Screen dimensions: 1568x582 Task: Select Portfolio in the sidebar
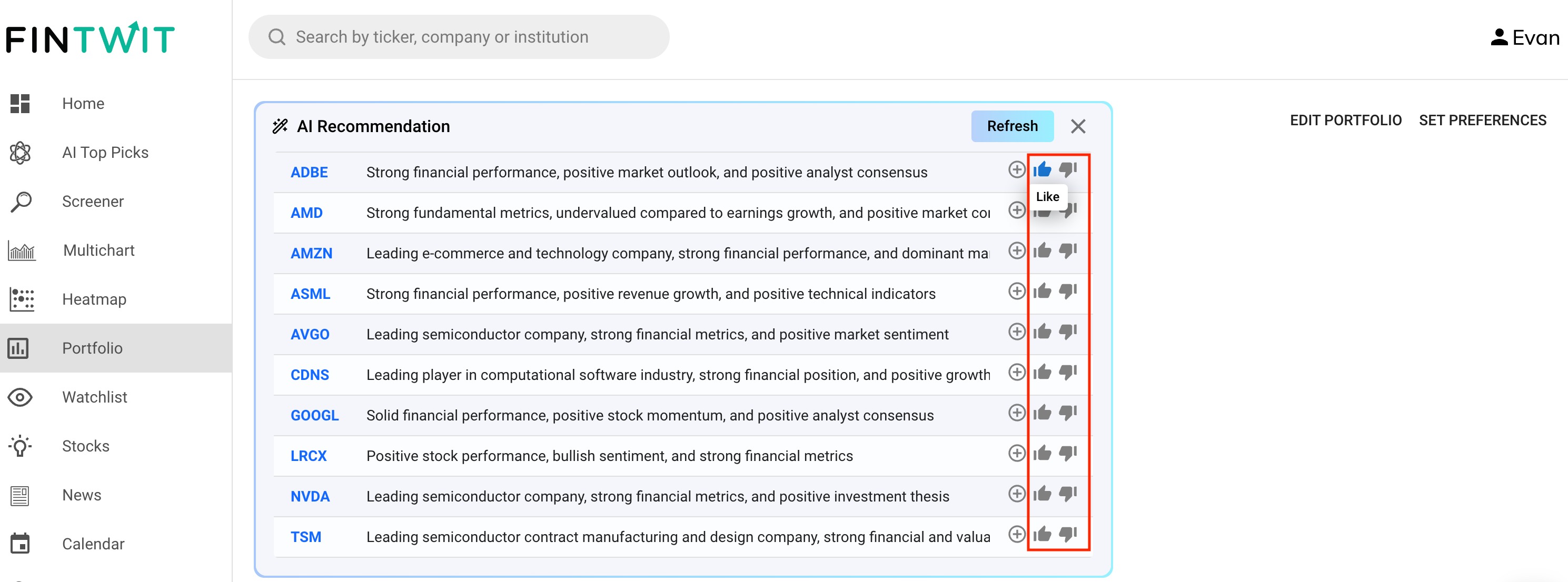click(116, 348)
